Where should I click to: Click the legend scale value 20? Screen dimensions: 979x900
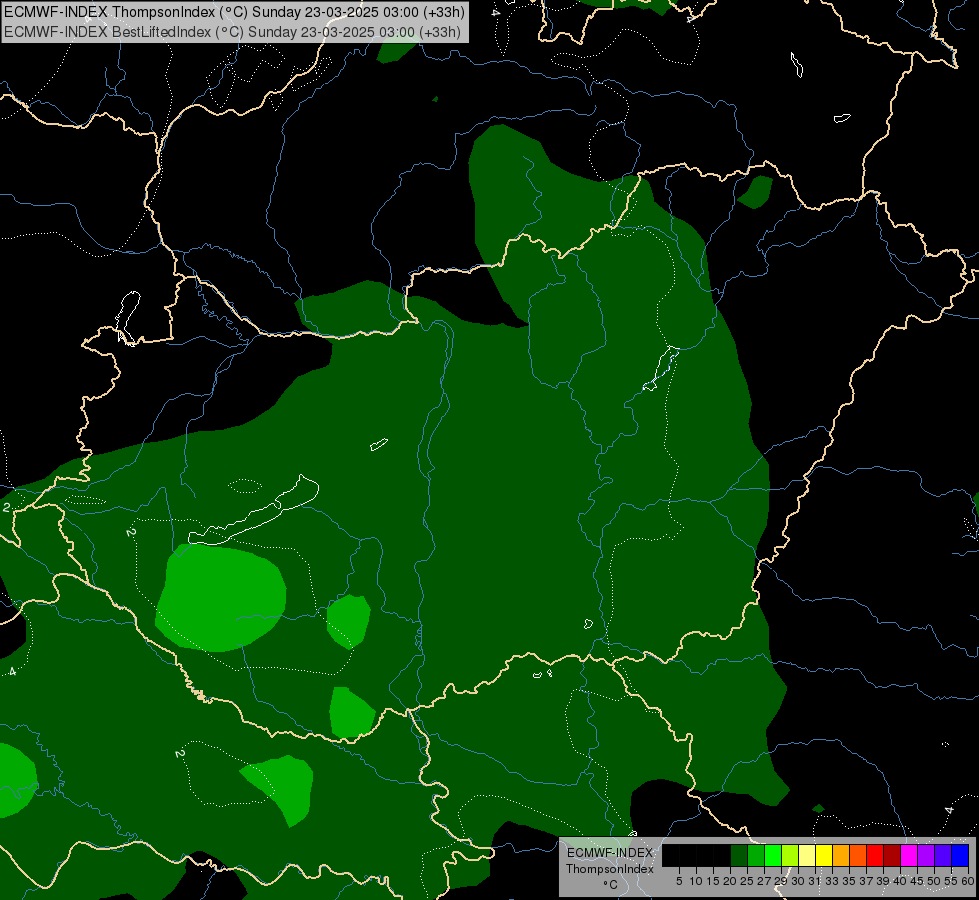point(730,881)
